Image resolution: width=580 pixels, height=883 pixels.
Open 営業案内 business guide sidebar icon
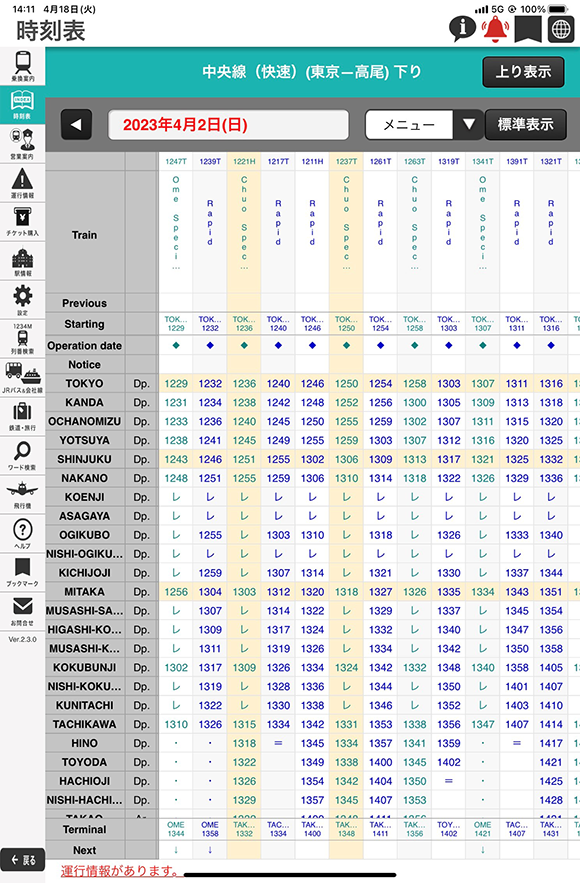click(x=23, y=144)
